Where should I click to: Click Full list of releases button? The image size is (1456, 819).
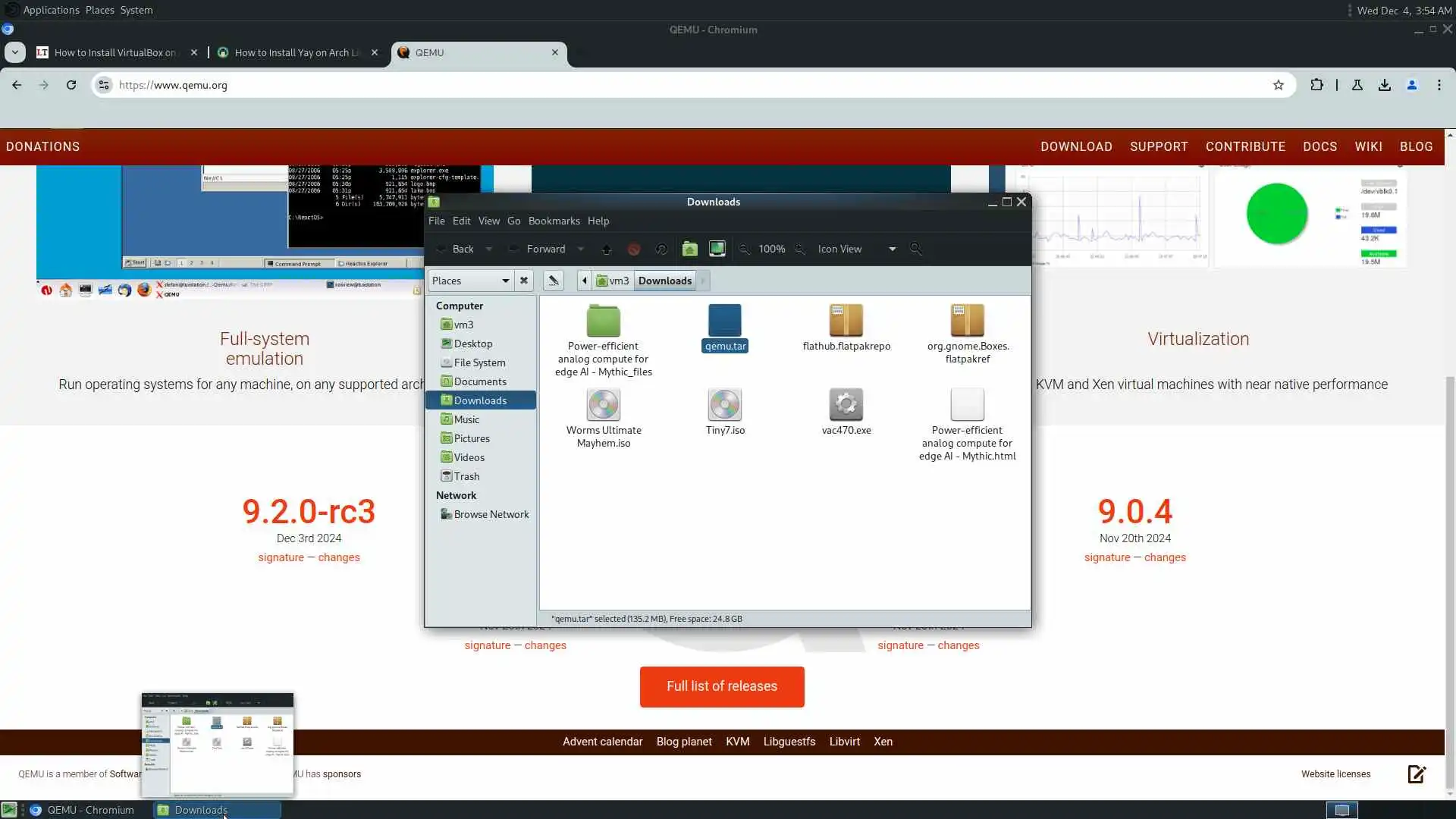722,686
